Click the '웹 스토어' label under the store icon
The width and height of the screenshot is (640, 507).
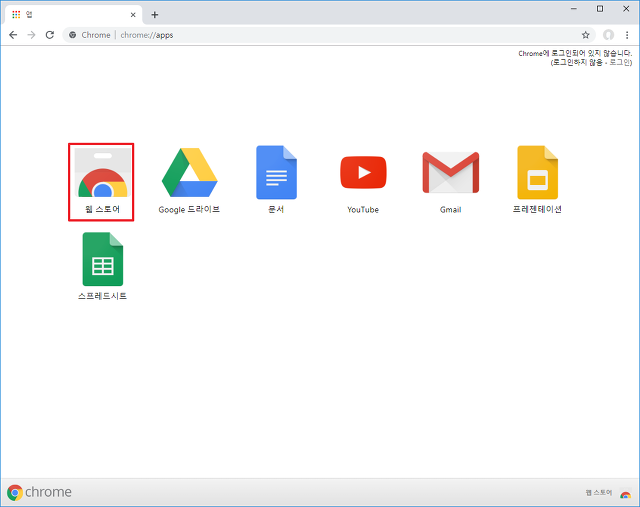(103, 209)
